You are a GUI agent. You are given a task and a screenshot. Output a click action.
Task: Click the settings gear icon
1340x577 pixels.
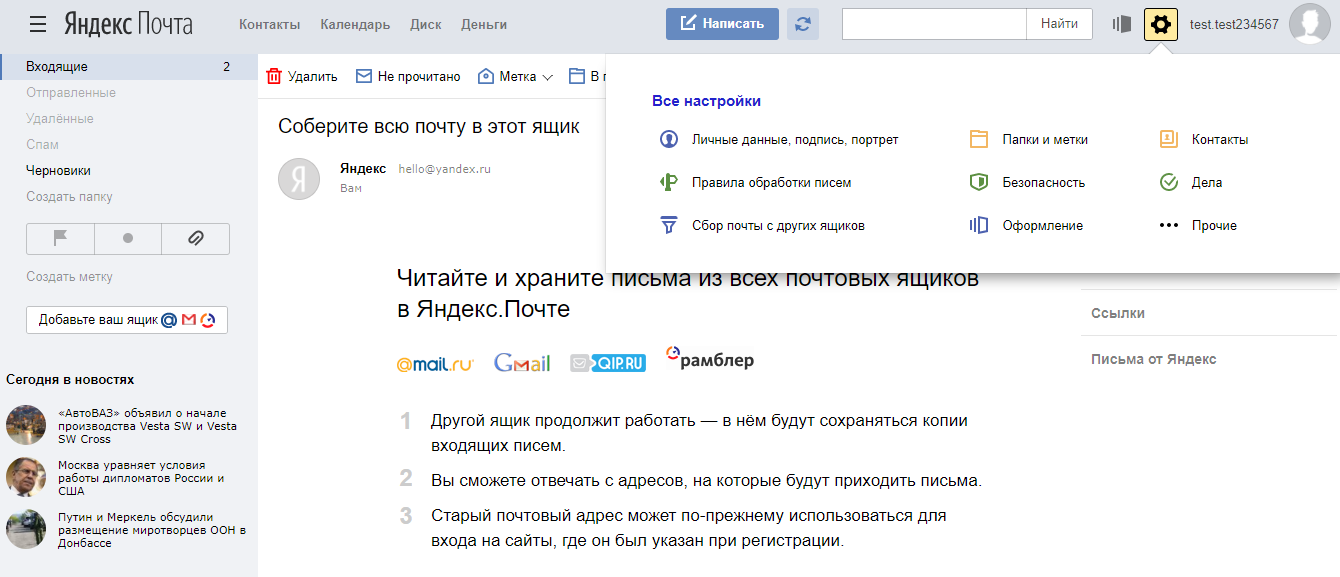coord(1160,24)
